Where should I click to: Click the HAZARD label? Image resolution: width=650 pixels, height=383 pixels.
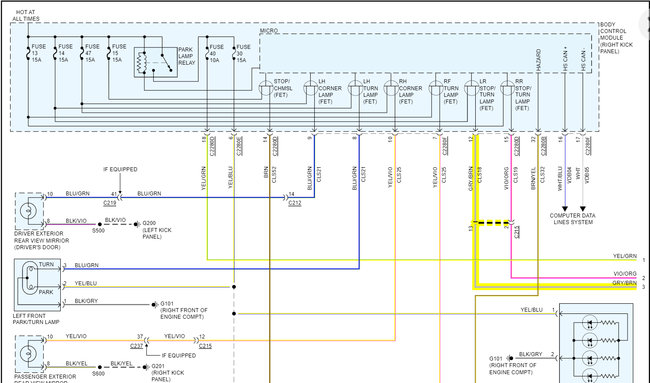(x=538, y=60)
